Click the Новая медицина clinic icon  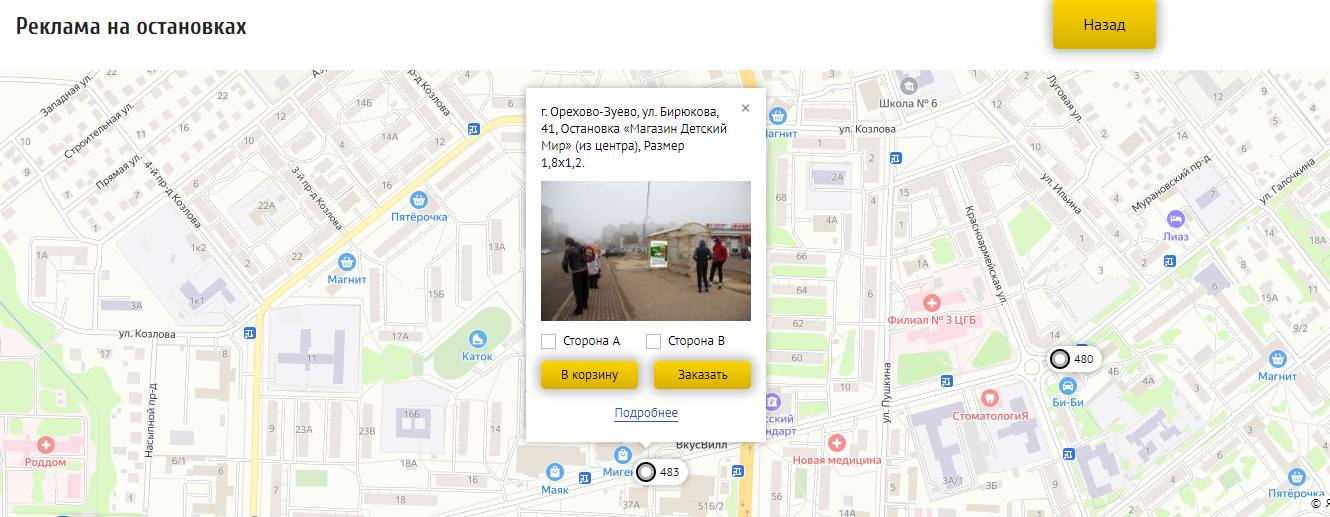click(837, 442)
